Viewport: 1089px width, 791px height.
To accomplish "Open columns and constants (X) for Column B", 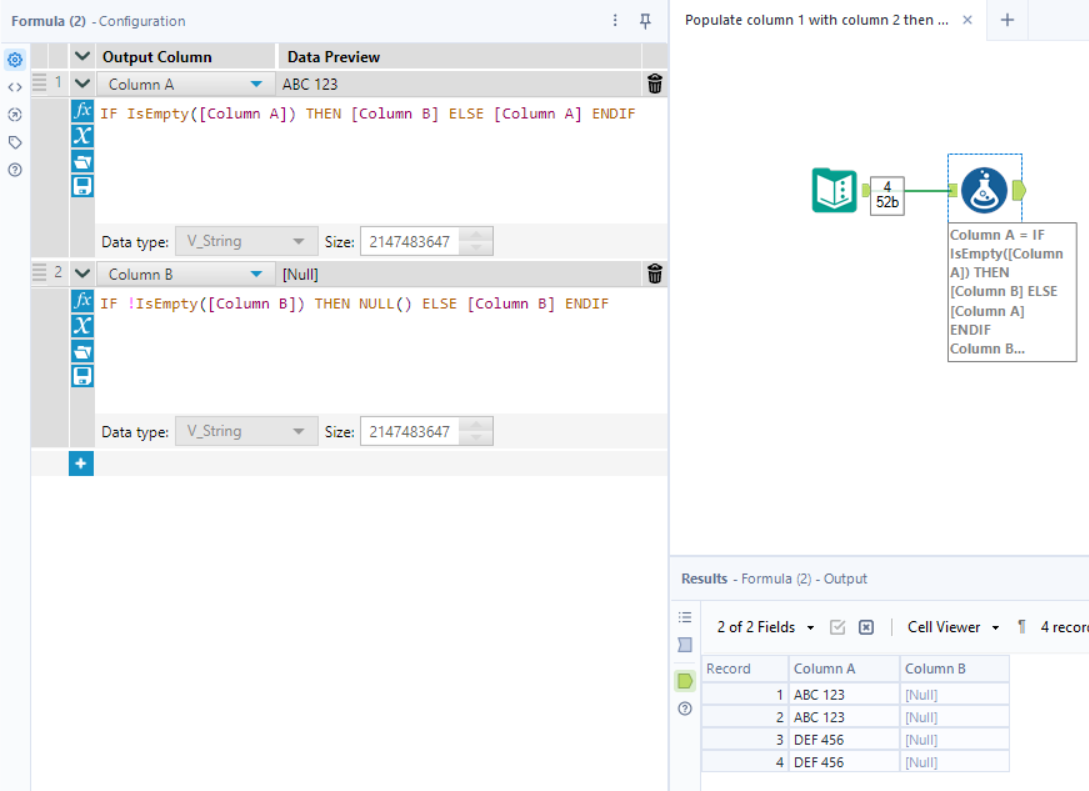I will tap(82, 325).
